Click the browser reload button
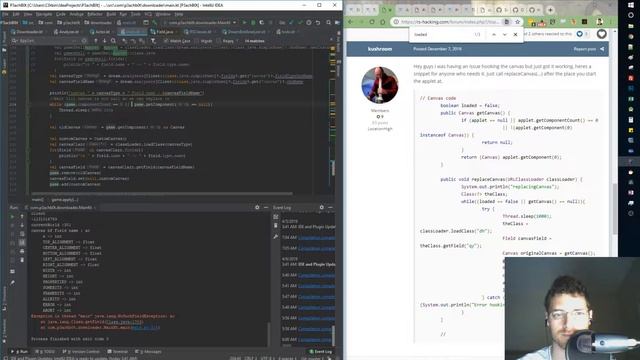The height and width of the screenshot is (360, 640). pyautogui.click(x=371, y=22)
